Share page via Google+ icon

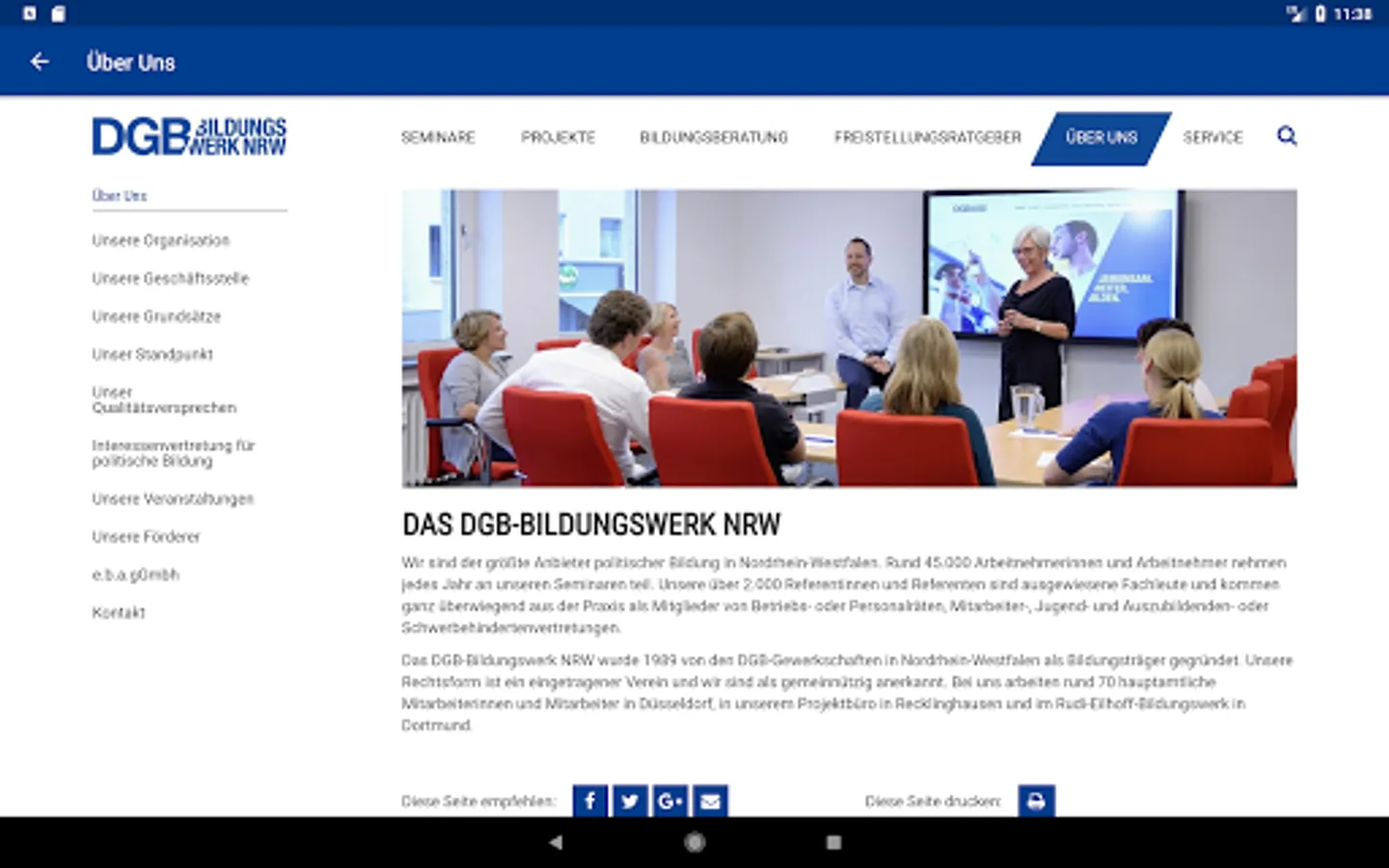[670, 800]
